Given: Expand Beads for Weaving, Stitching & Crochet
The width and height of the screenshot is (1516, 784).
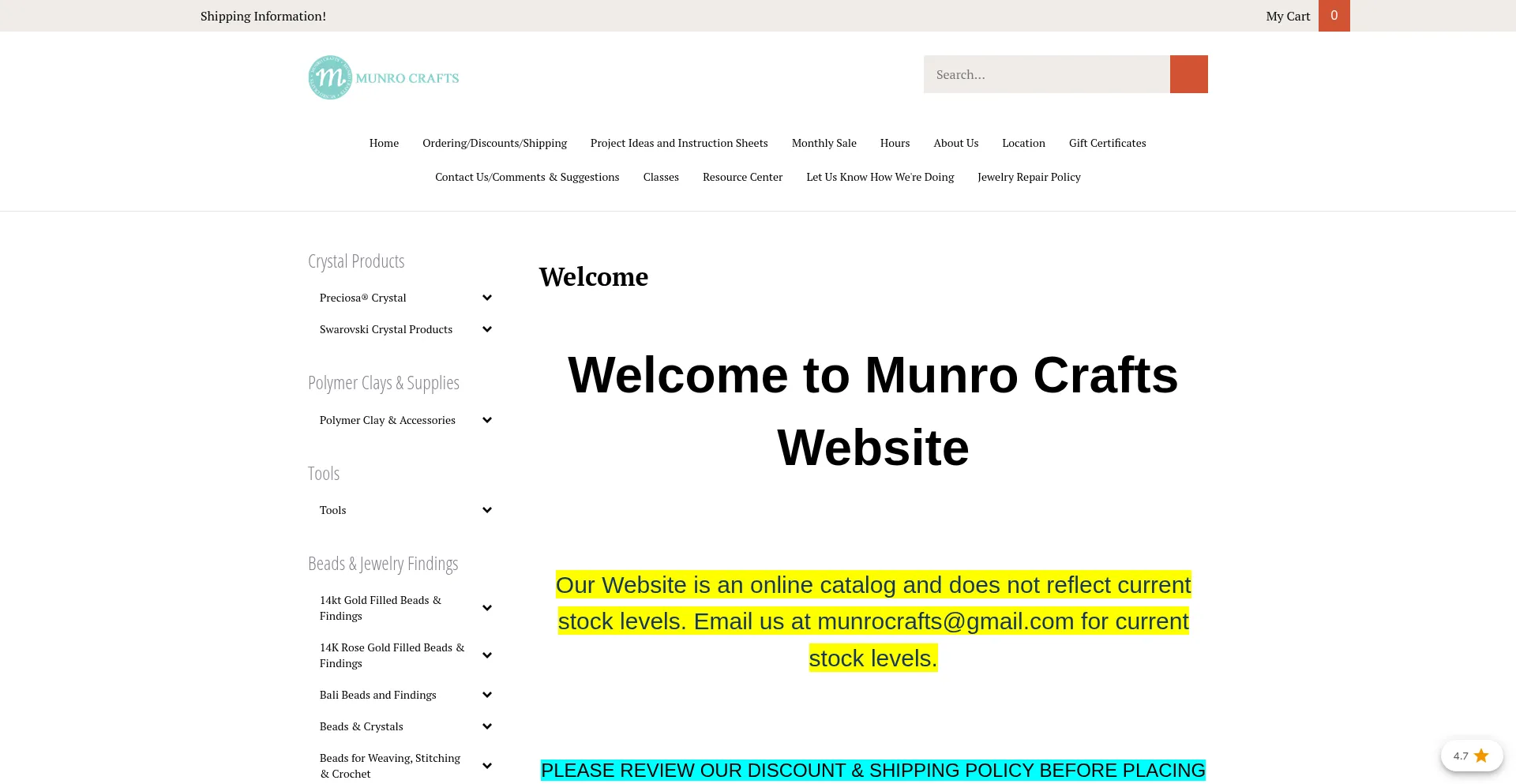Looking at the screenshot, I should (487, 766).
